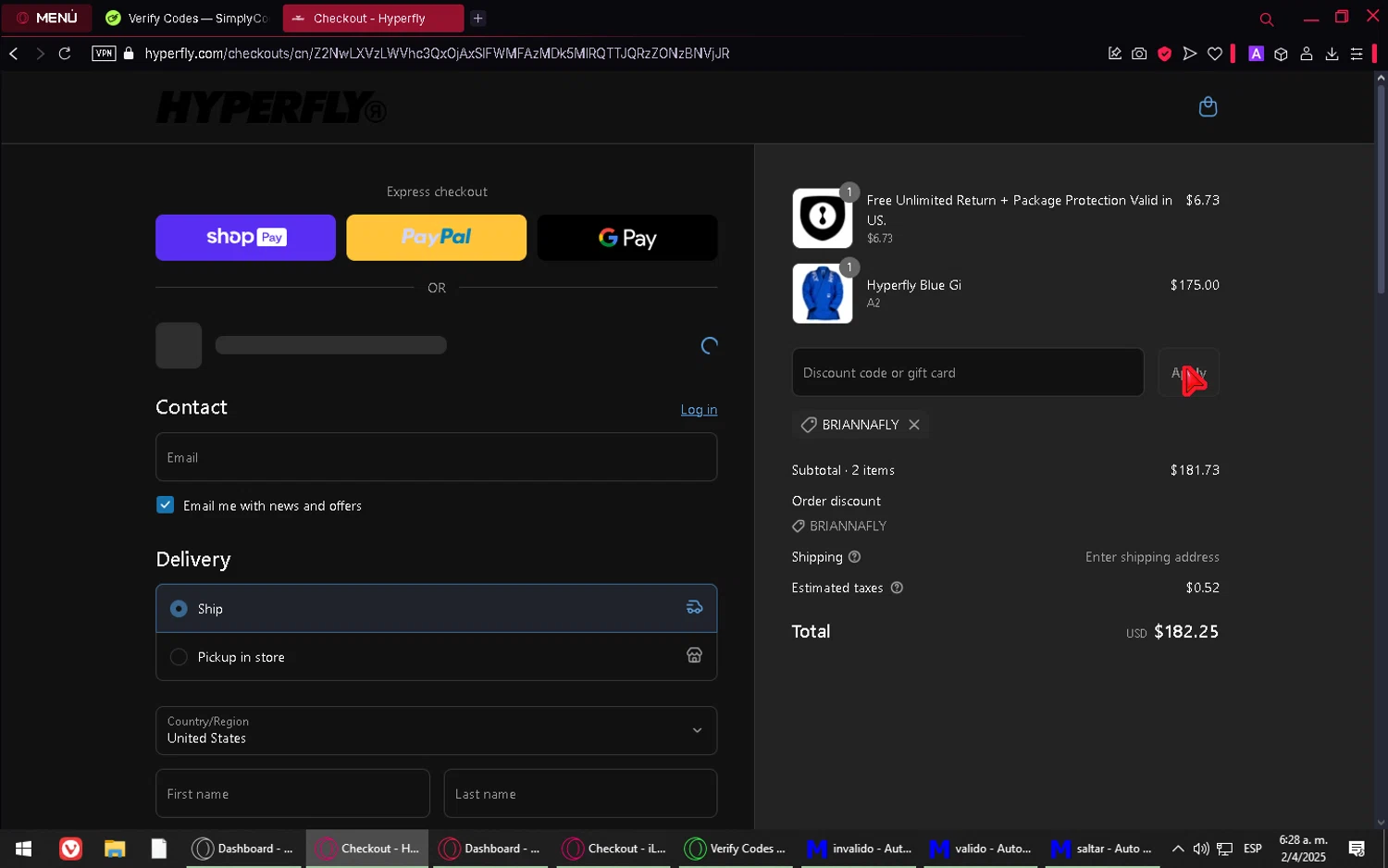
Task: Click the shipping info question mark icon
Action: (854, 557)
